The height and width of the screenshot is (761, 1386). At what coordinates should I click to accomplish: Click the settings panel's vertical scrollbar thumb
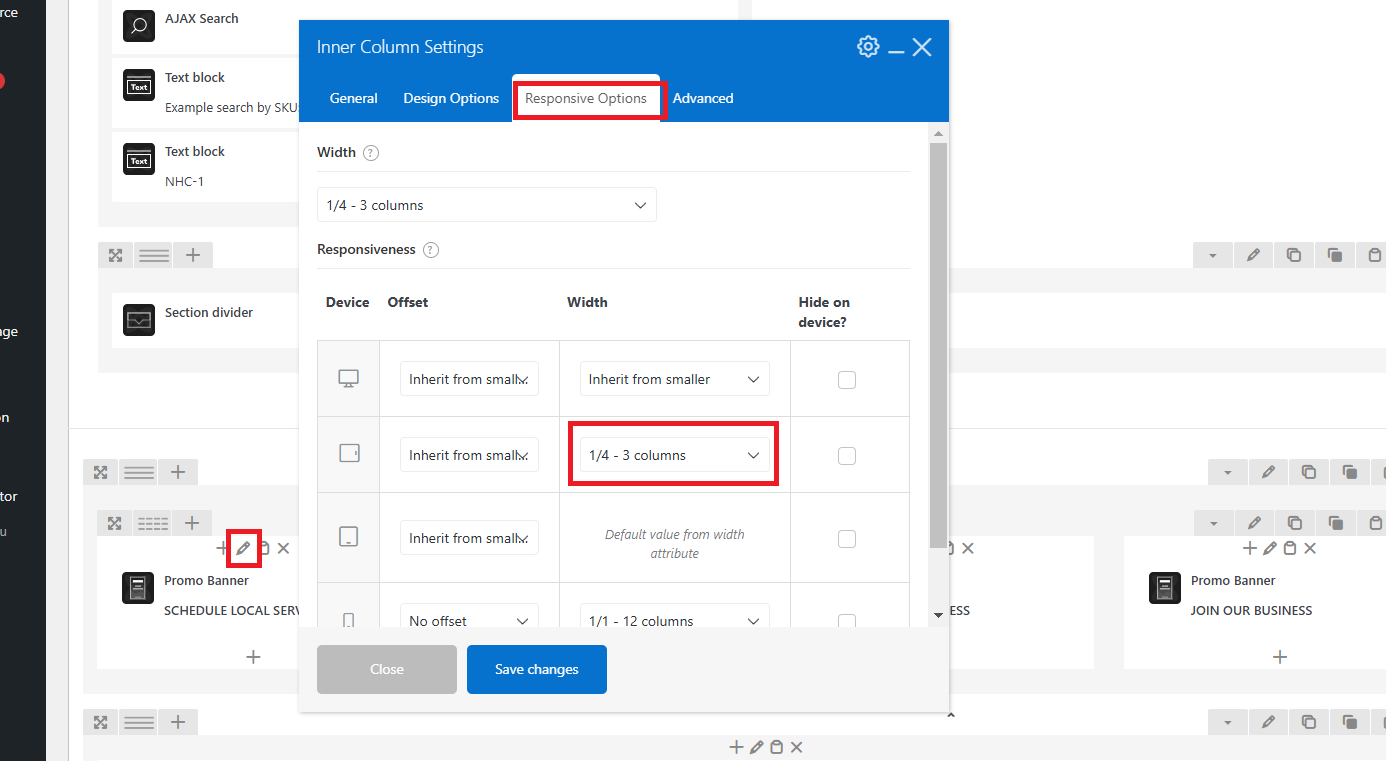[x=938, y=345]
